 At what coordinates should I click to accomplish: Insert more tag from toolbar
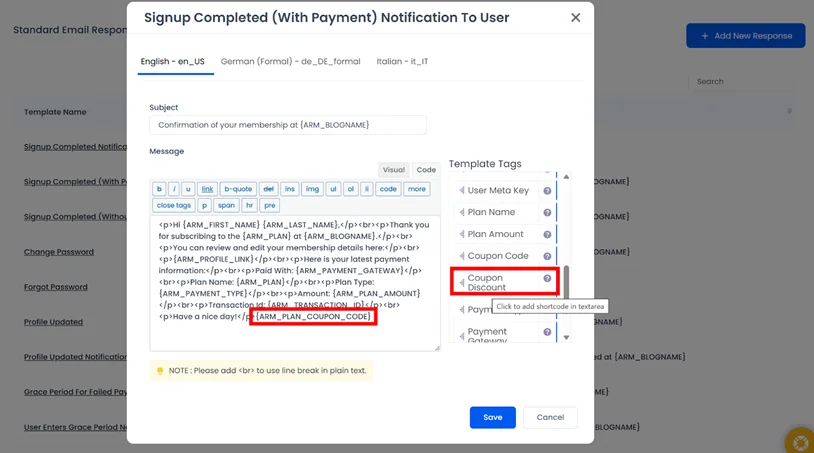coord(416,189)
